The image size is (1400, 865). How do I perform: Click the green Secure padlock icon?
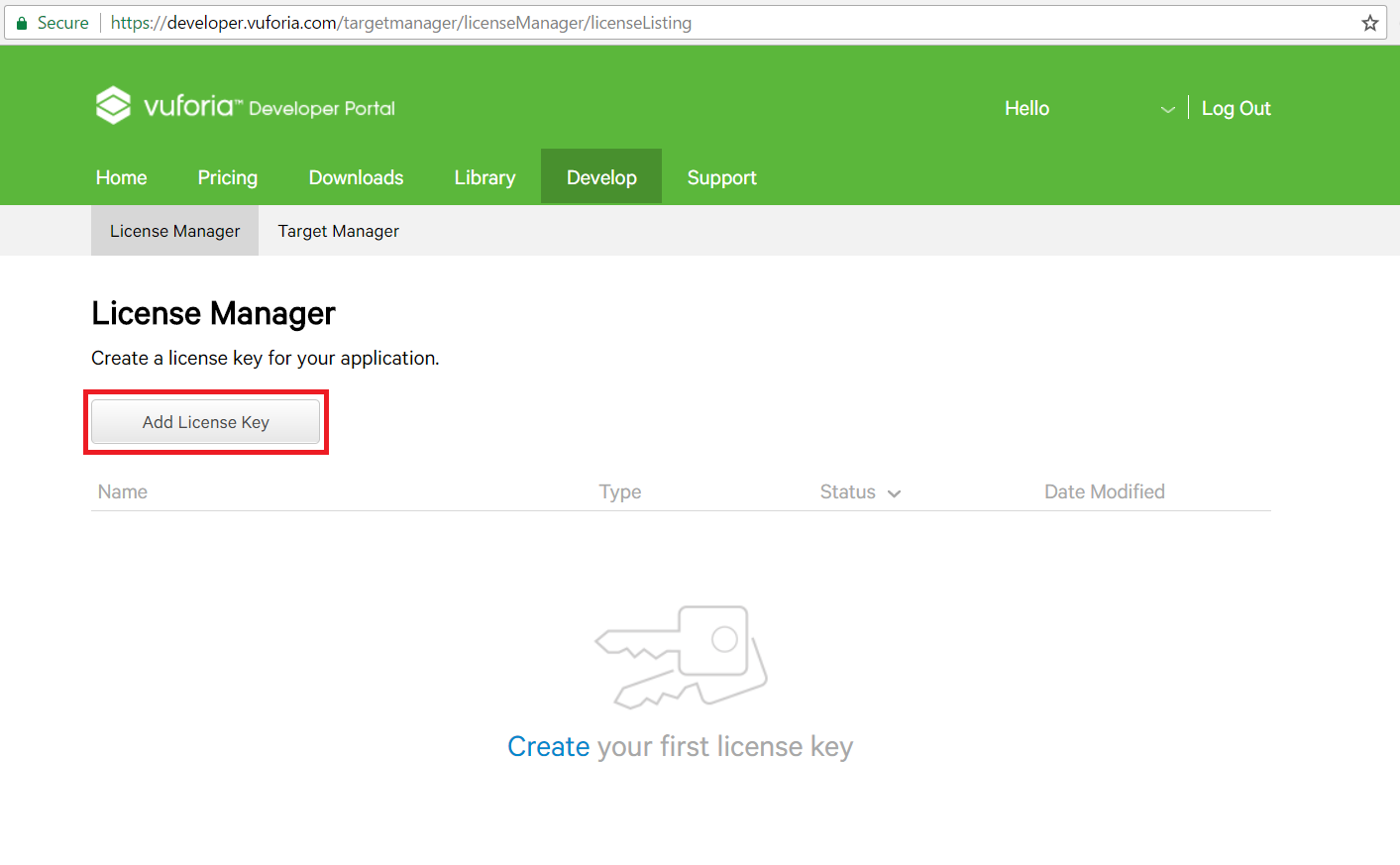click(22, 23)
